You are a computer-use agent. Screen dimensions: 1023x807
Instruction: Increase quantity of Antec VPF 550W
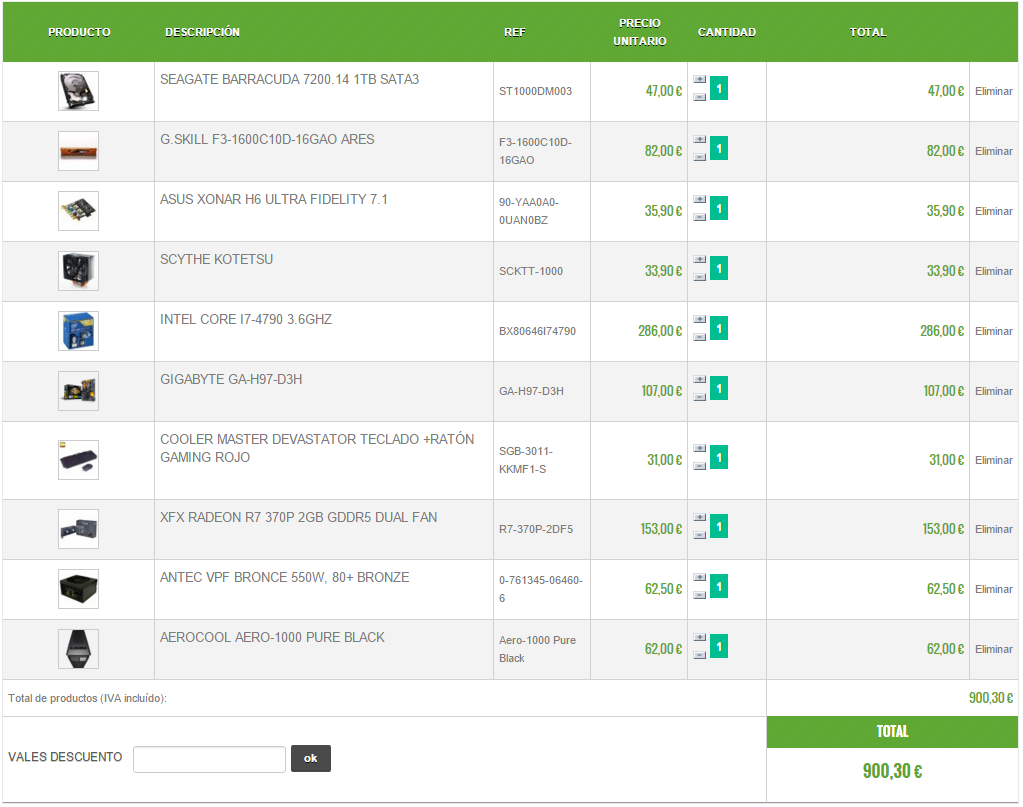(699, 578)
